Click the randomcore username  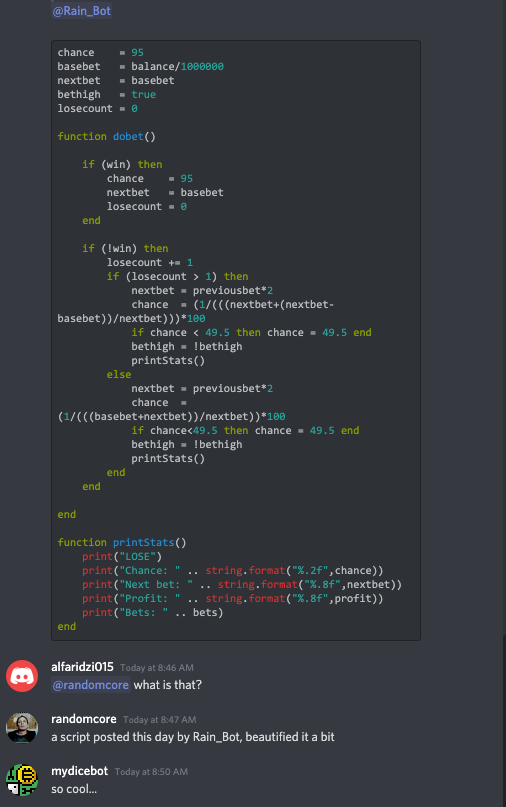(x=84, y=719)
